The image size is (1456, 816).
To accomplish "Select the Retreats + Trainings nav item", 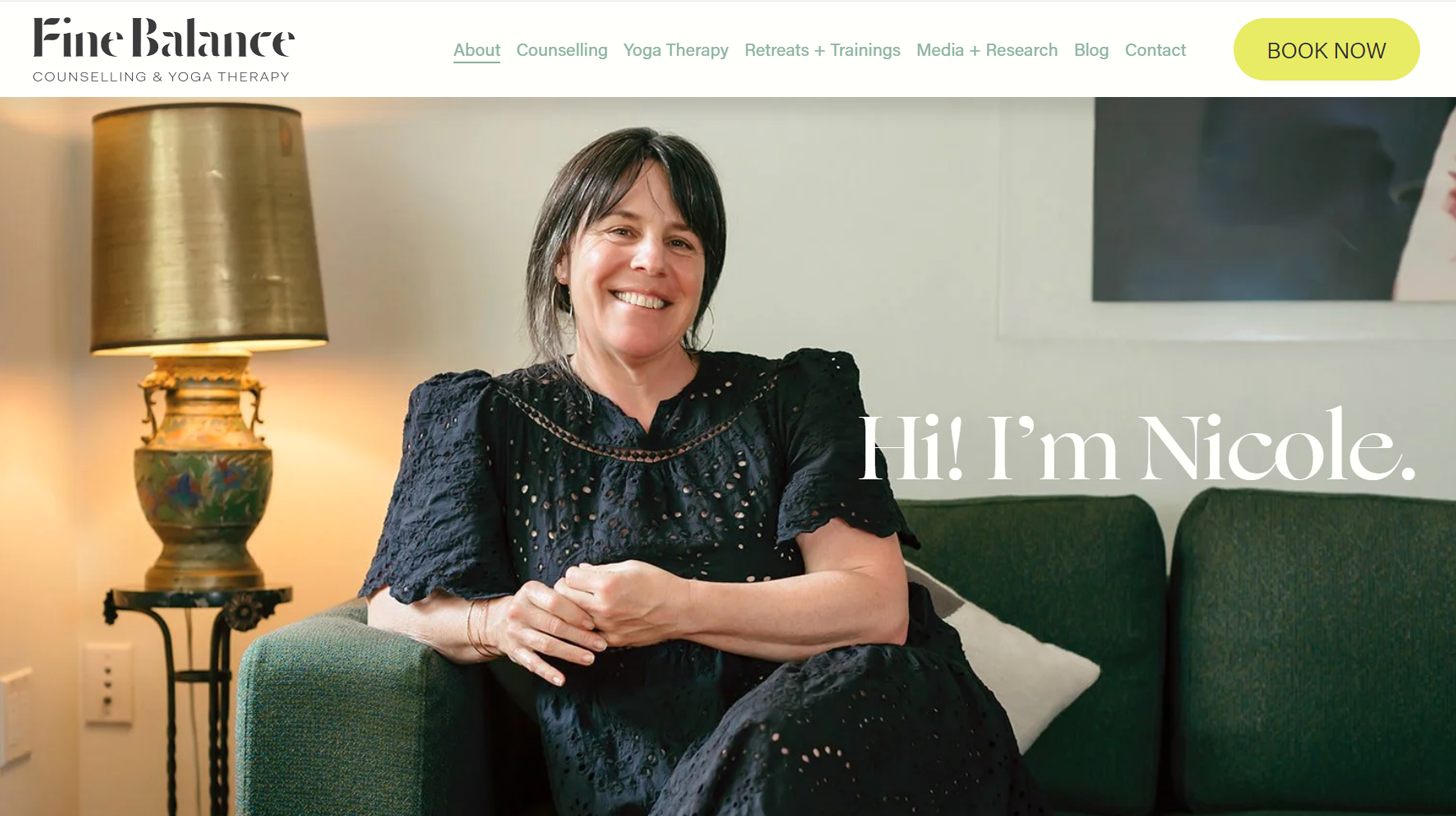I will (x=822, y=50).
